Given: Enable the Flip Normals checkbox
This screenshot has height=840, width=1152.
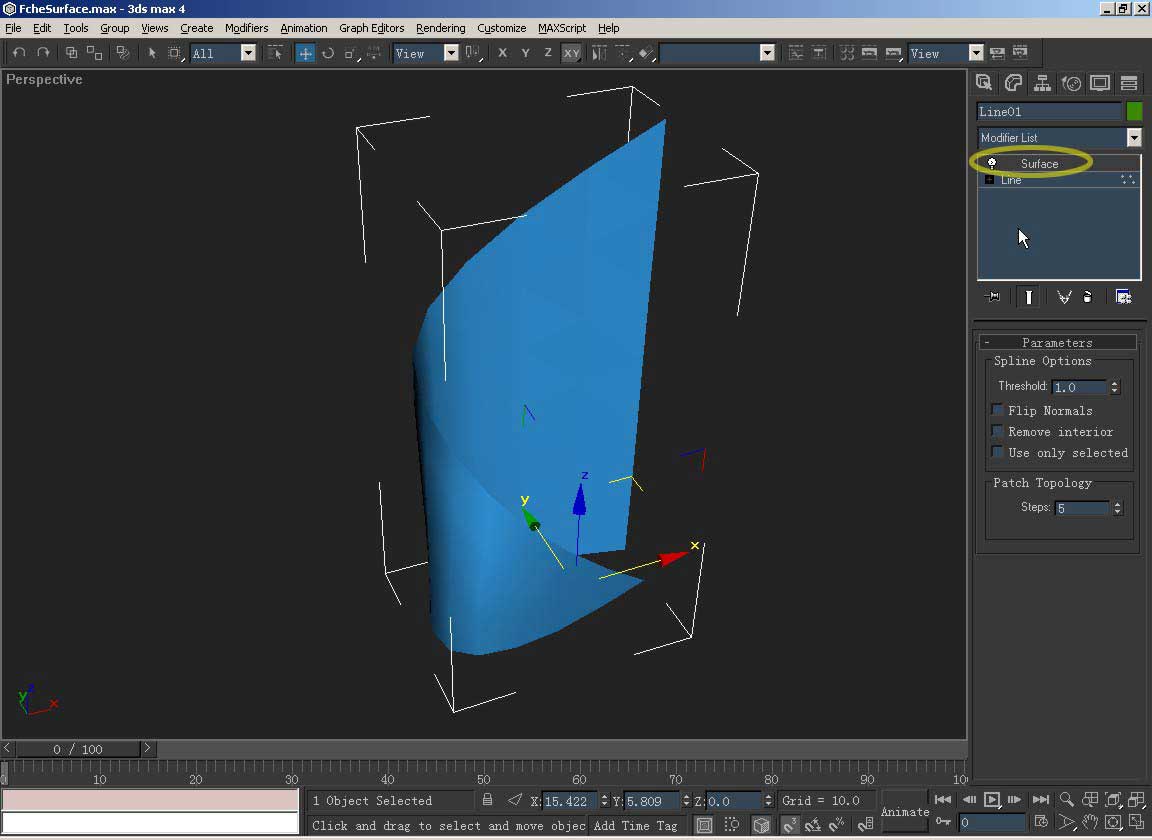Looking at the screenshot, I should 998,410.
